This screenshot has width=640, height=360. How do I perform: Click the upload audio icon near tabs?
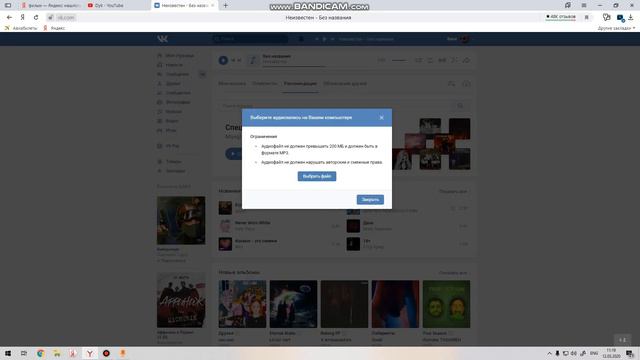(466, 84)
